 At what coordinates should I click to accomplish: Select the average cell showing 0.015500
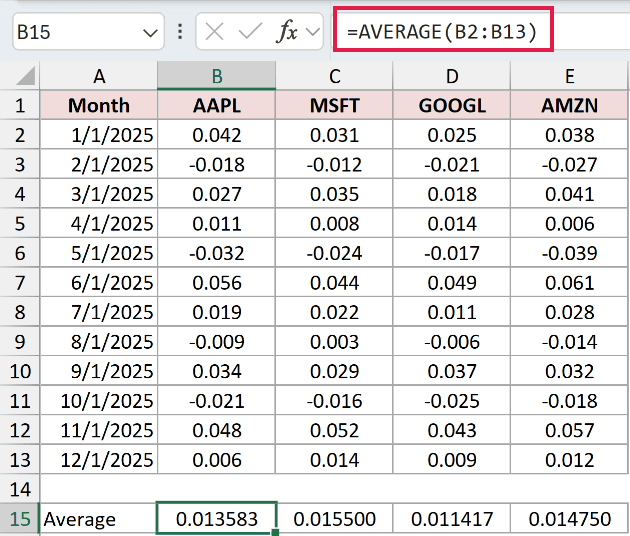pyautogui.click(x=334, y=519)
